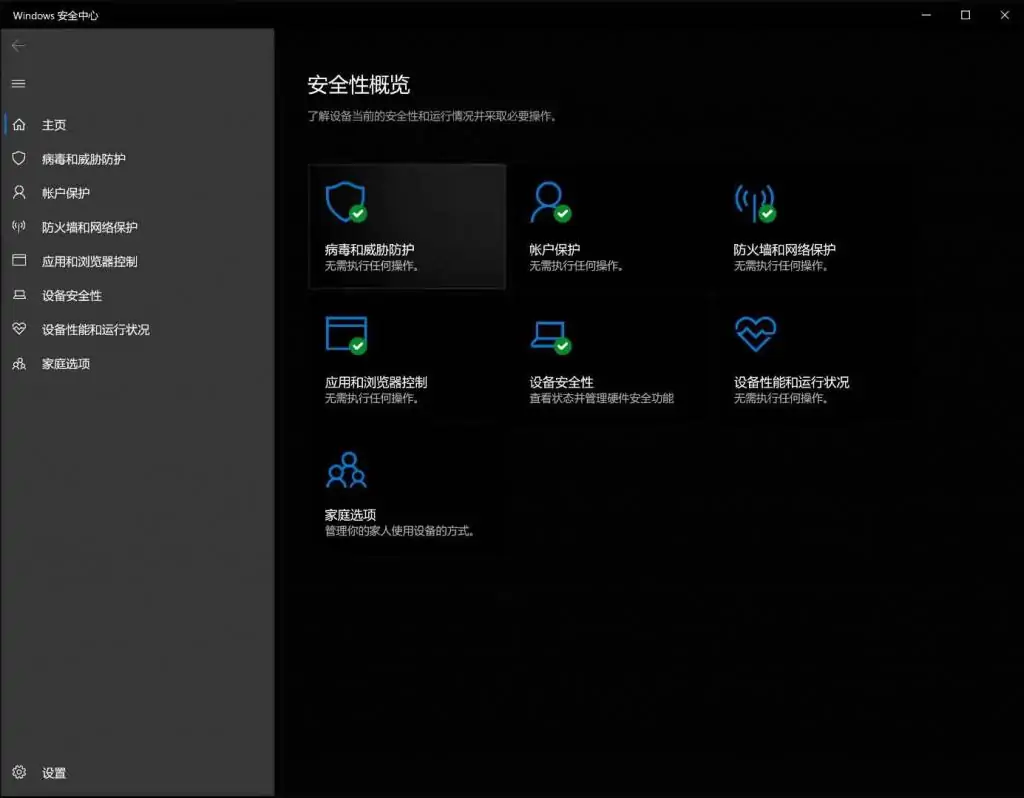Click the 主页 home icon in sidebar

coord(18,124)
